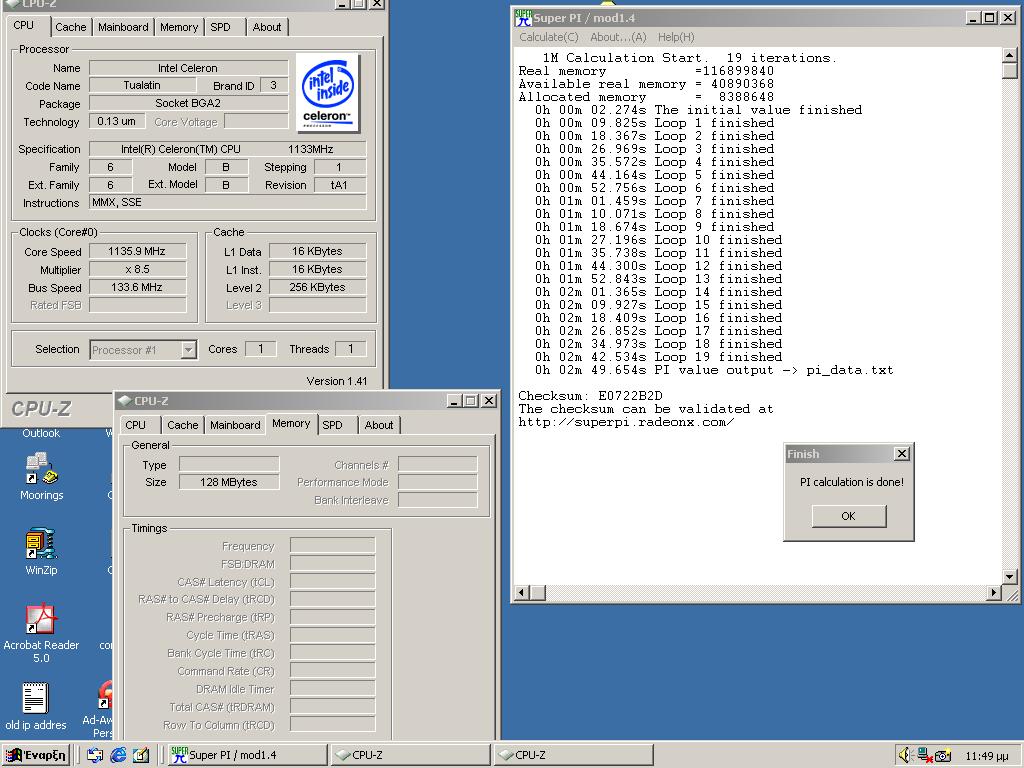This screenshot has width=1024, height=768.
Task: Switch to SPD tab in front CPU-Z window
Action: pyautogui.click(x=332, y=424)
